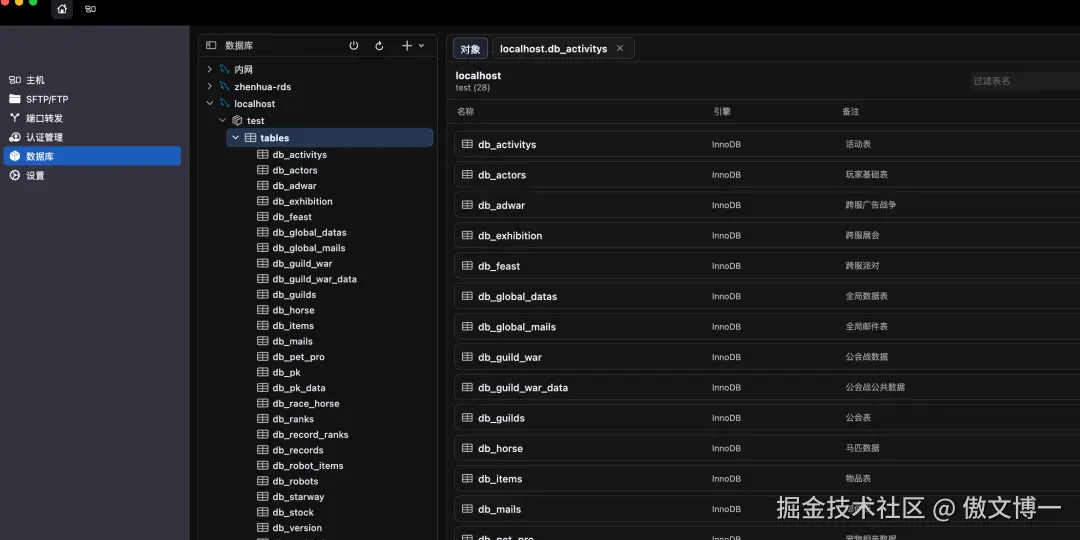
Task: Click the plus add connection icon
Action: click(407, 45)
